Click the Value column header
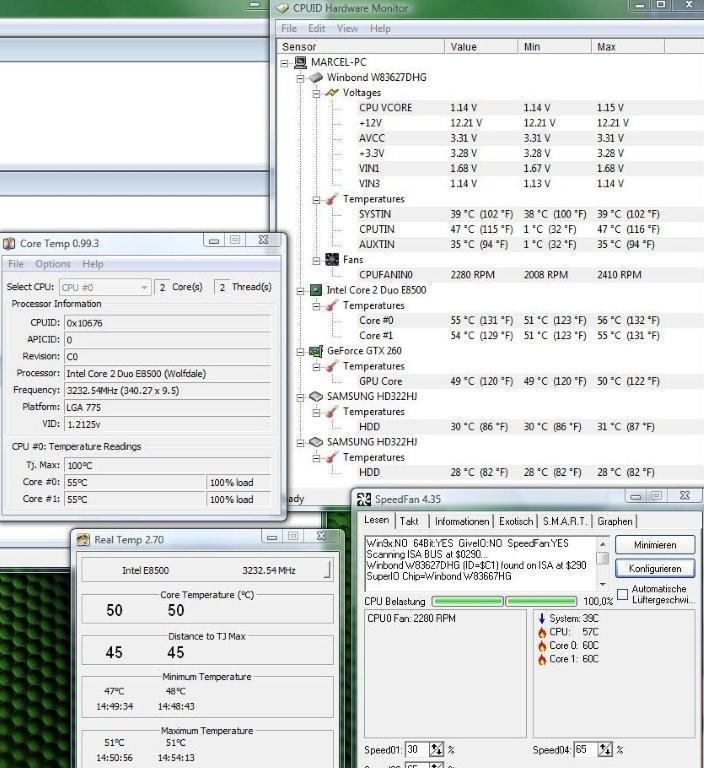704x768 pixels. (481, 47)
